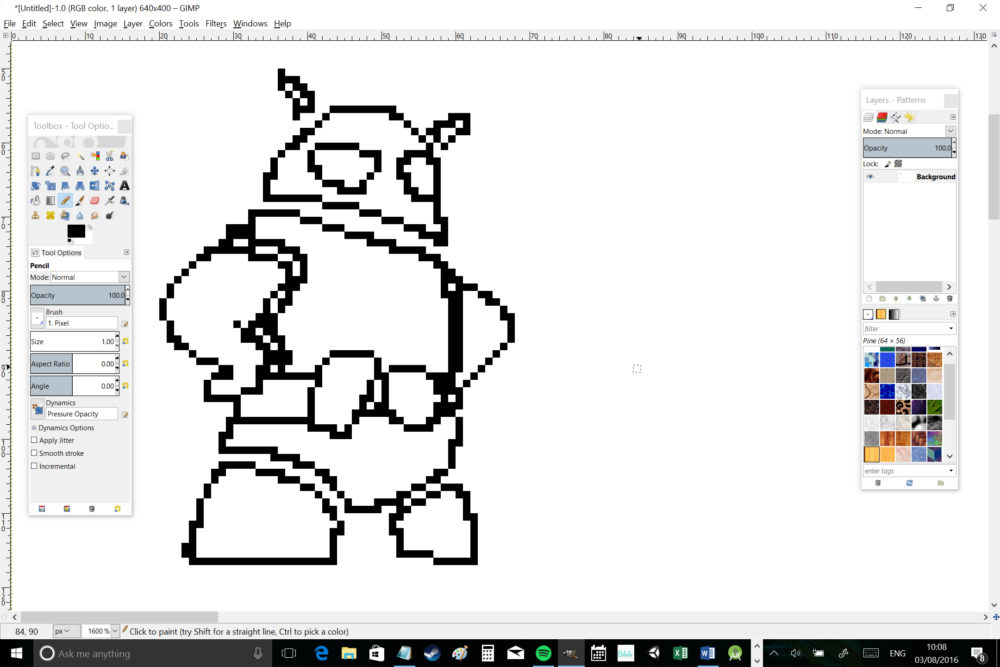The image size is (1000, 667).
Task: Choose the Eraser tool
Action: pos(95,200)
